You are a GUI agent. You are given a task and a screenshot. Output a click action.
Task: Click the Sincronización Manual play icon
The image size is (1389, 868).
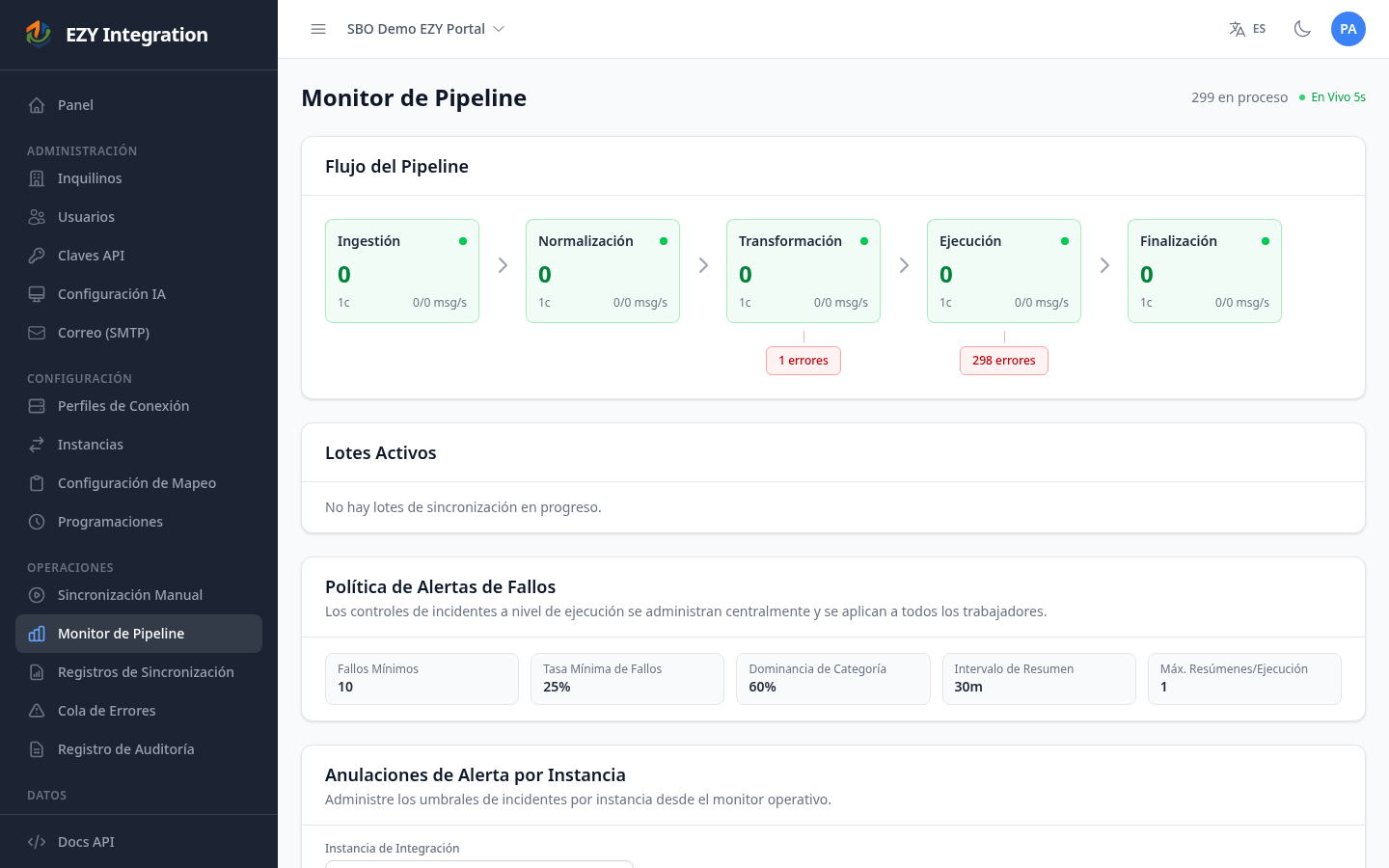pyautogui.click(x=37, y=595)
